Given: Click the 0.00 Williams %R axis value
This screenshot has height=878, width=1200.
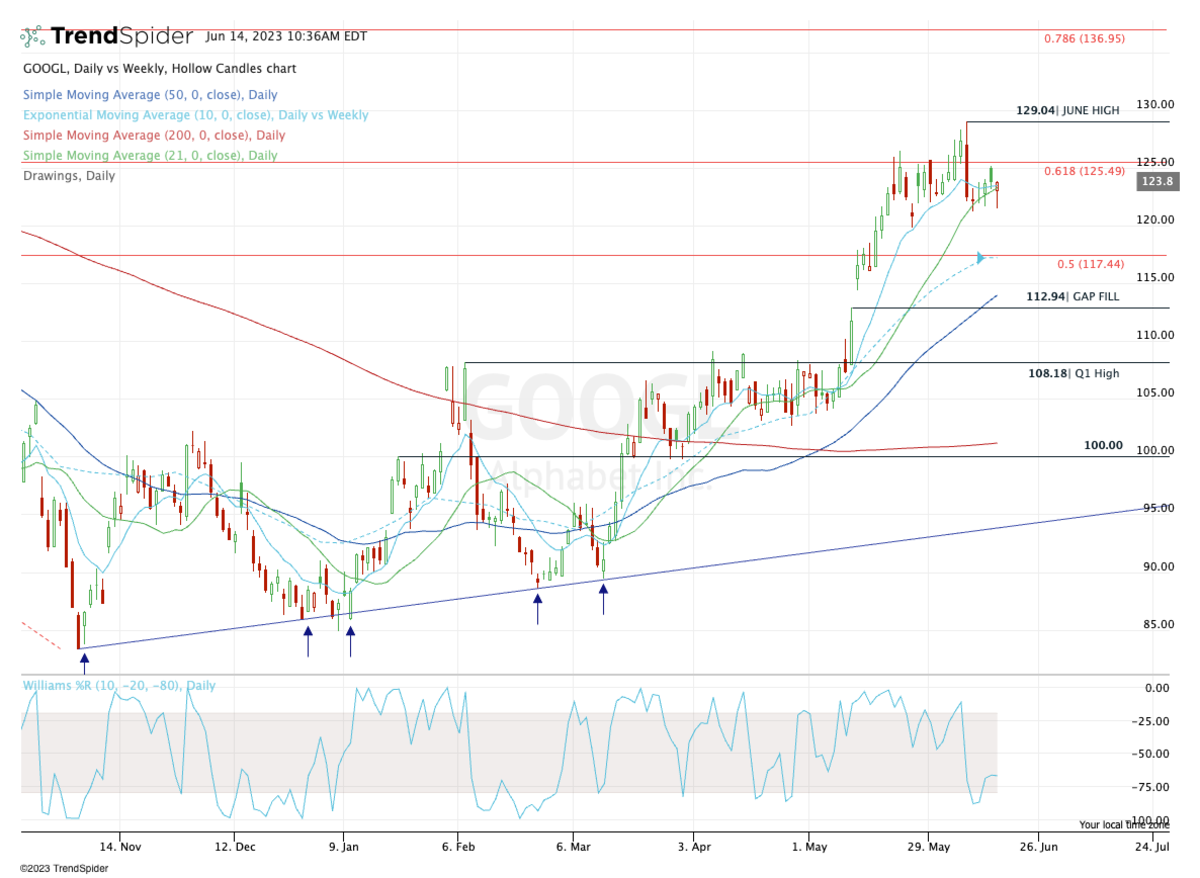Looking at the screenshot, I should (1159, 688).
